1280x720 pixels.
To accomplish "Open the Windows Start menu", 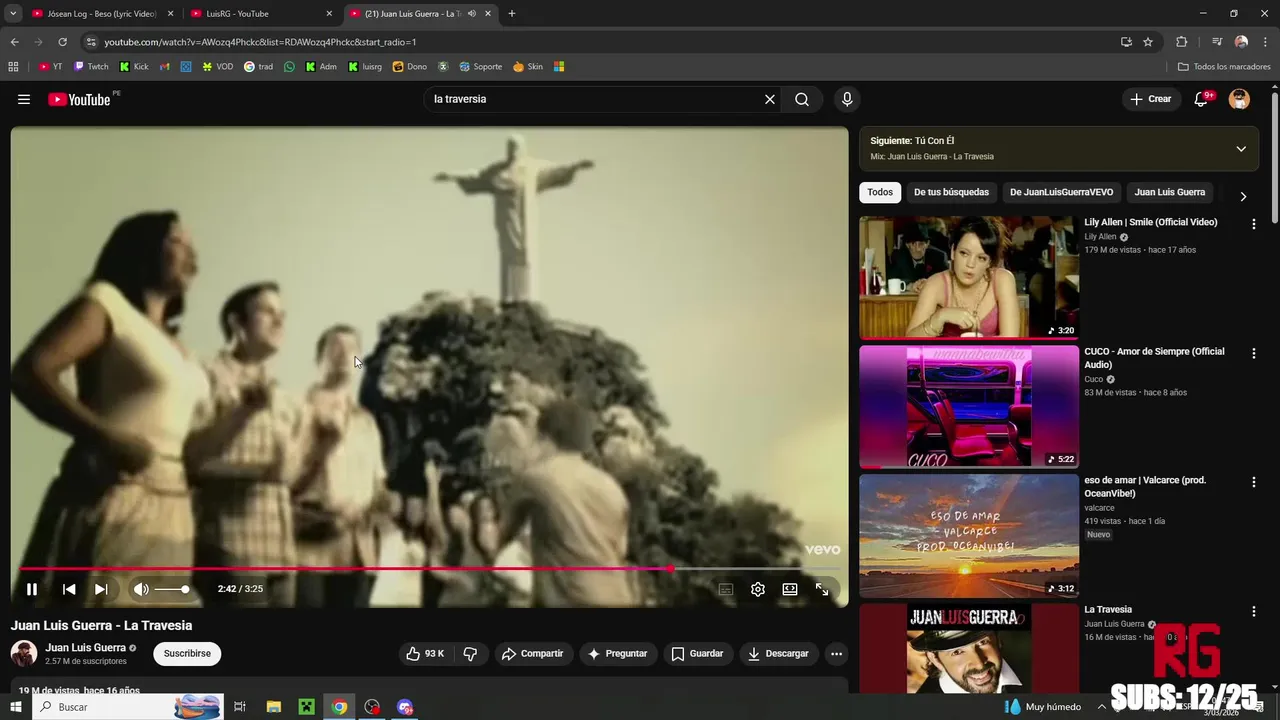I will pyautogui.click(x=15, y=707).
